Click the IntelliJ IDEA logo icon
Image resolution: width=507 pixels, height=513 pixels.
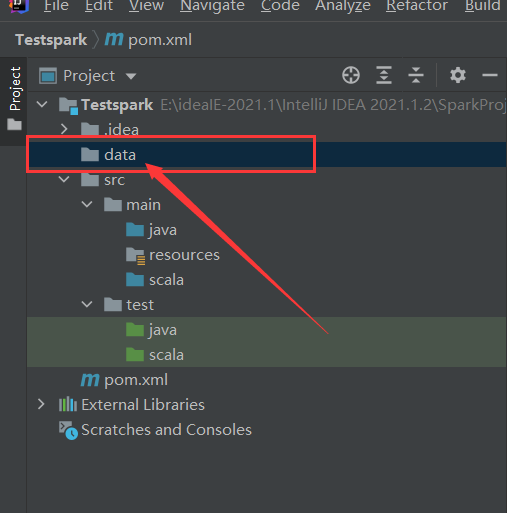tap(18, 6)
